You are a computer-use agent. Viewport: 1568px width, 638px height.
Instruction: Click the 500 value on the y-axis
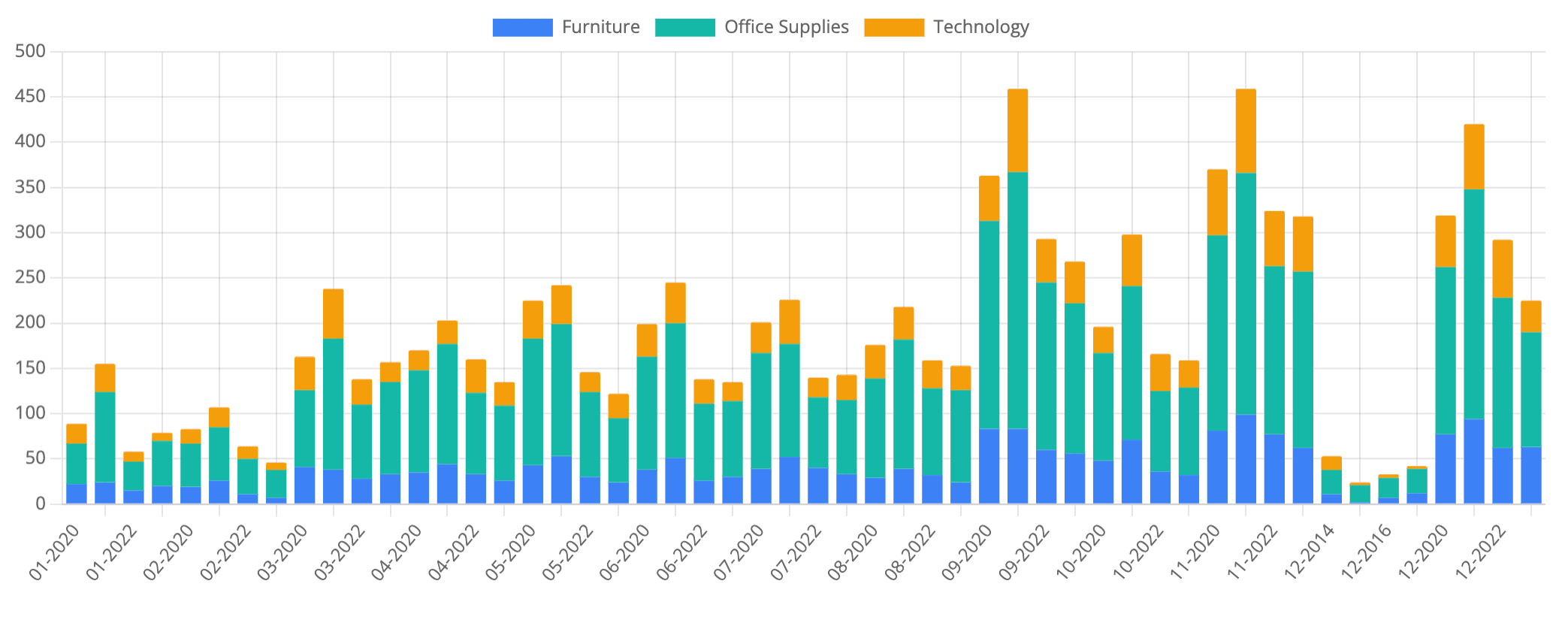coord(31,52)
